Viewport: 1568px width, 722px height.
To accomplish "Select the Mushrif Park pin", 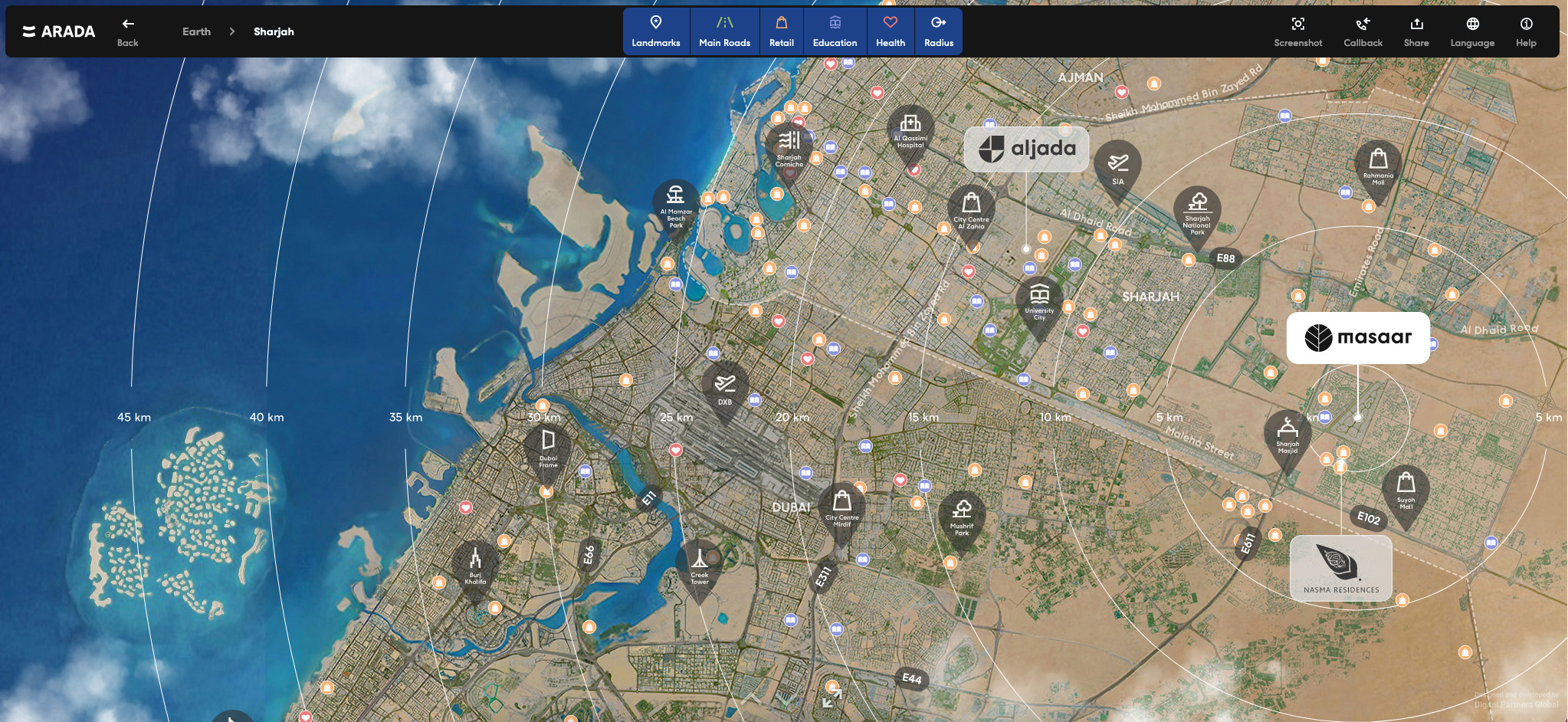I will click(x=962, y=520).
